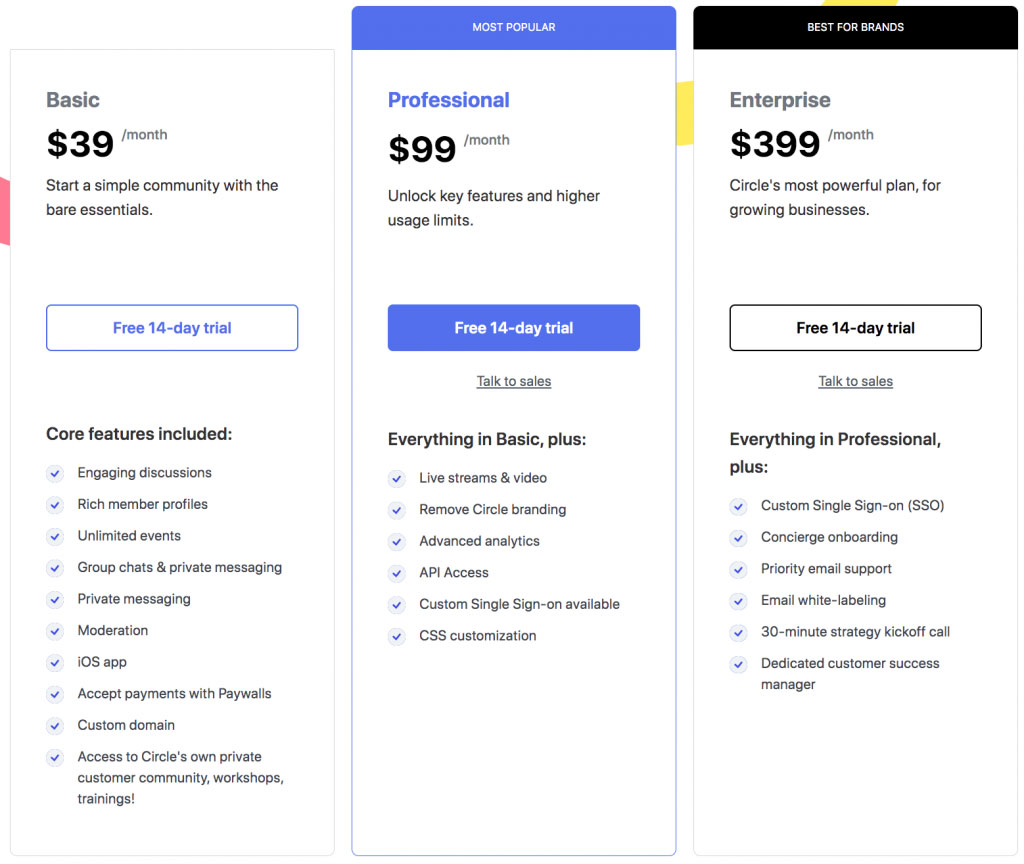This screenshot has height=864, width=1024.
Task: Click checkmark next to Dedicated customer success manager
Action: click(x=738, y=664)
